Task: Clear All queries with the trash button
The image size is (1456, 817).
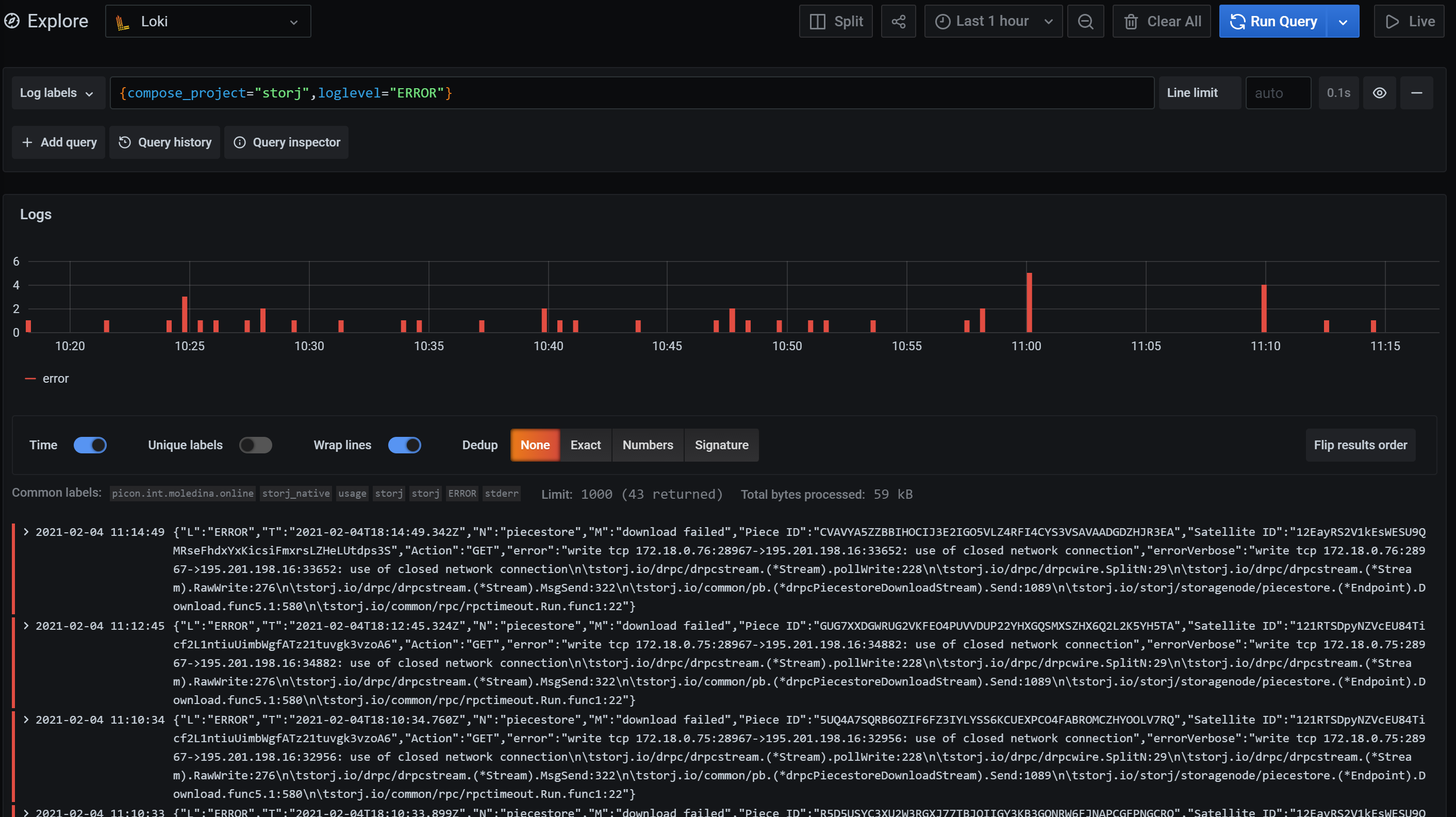Action: [x=1162, y=22]
